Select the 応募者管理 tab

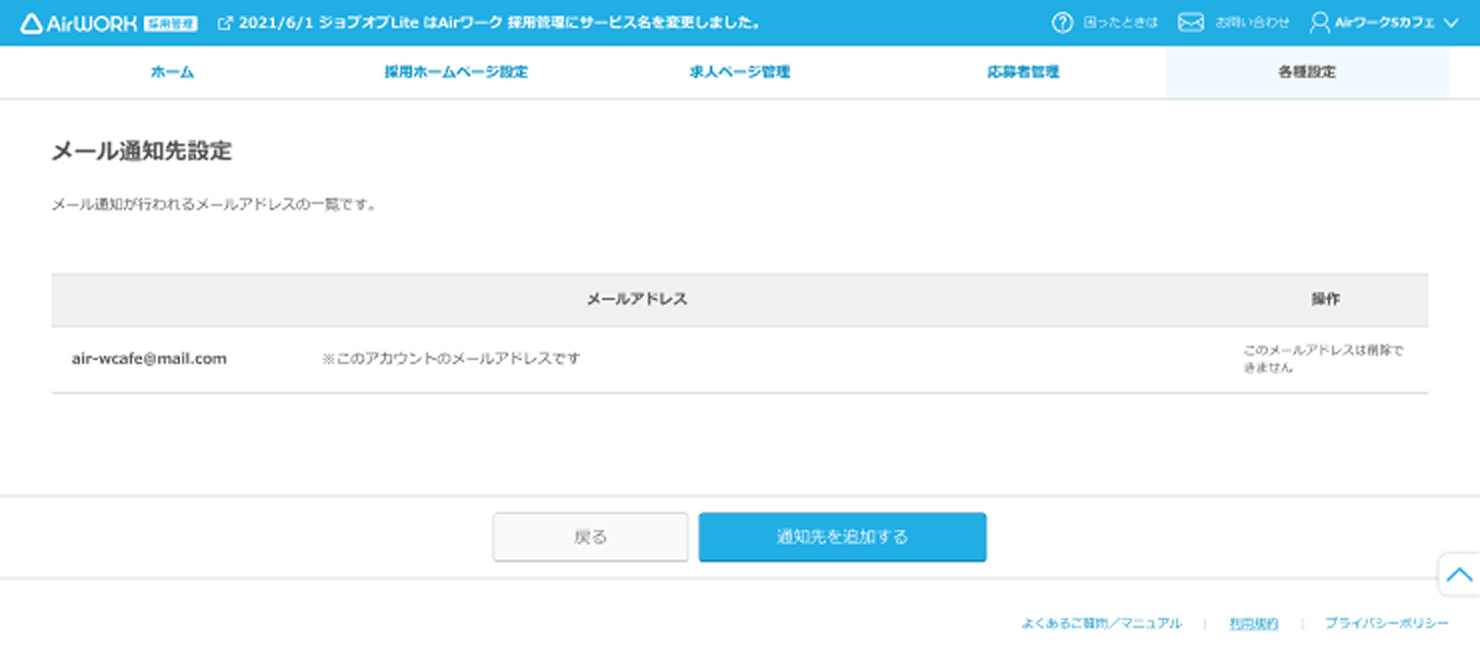click(x=1023, y=72)
